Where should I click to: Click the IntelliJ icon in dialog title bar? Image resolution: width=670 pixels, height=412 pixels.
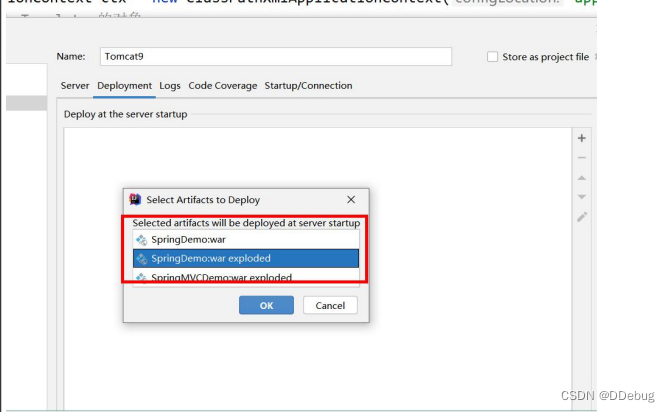coord(135,200)
